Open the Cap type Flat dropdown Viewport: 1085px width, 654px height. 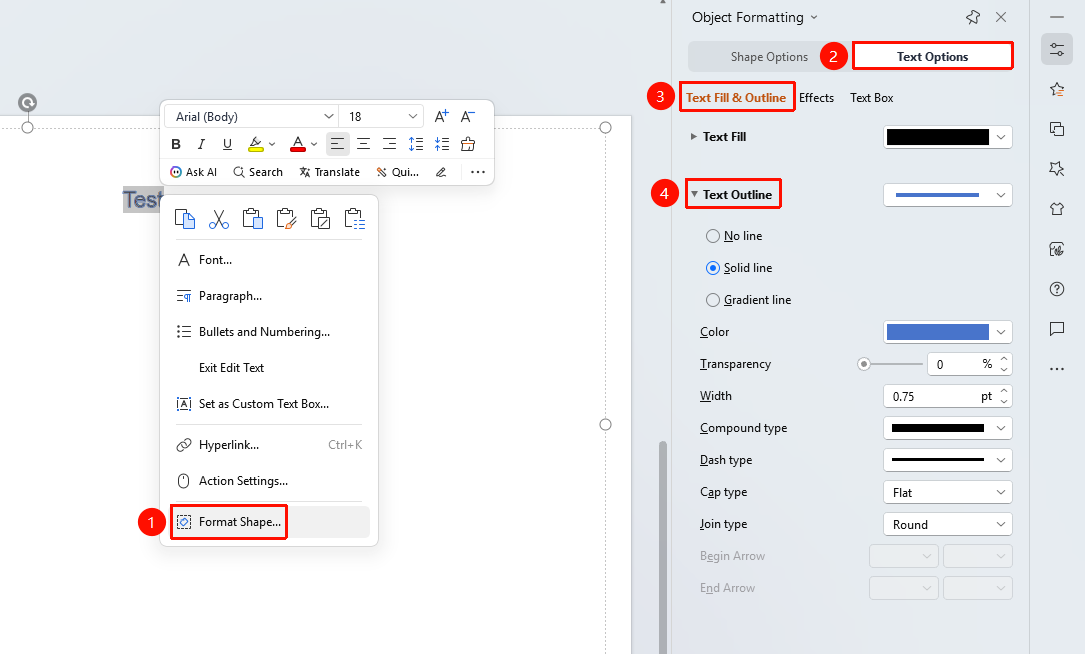(947, 492)
